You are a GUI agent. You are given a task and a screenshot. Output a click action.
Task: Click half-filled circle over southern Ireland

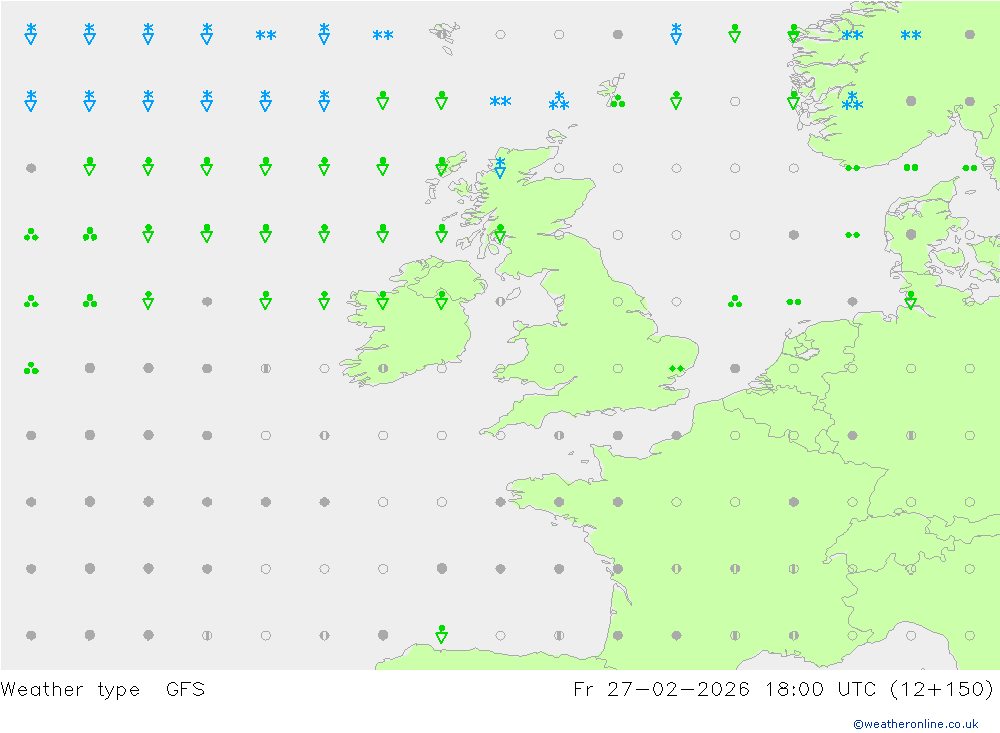coord(383,368)
